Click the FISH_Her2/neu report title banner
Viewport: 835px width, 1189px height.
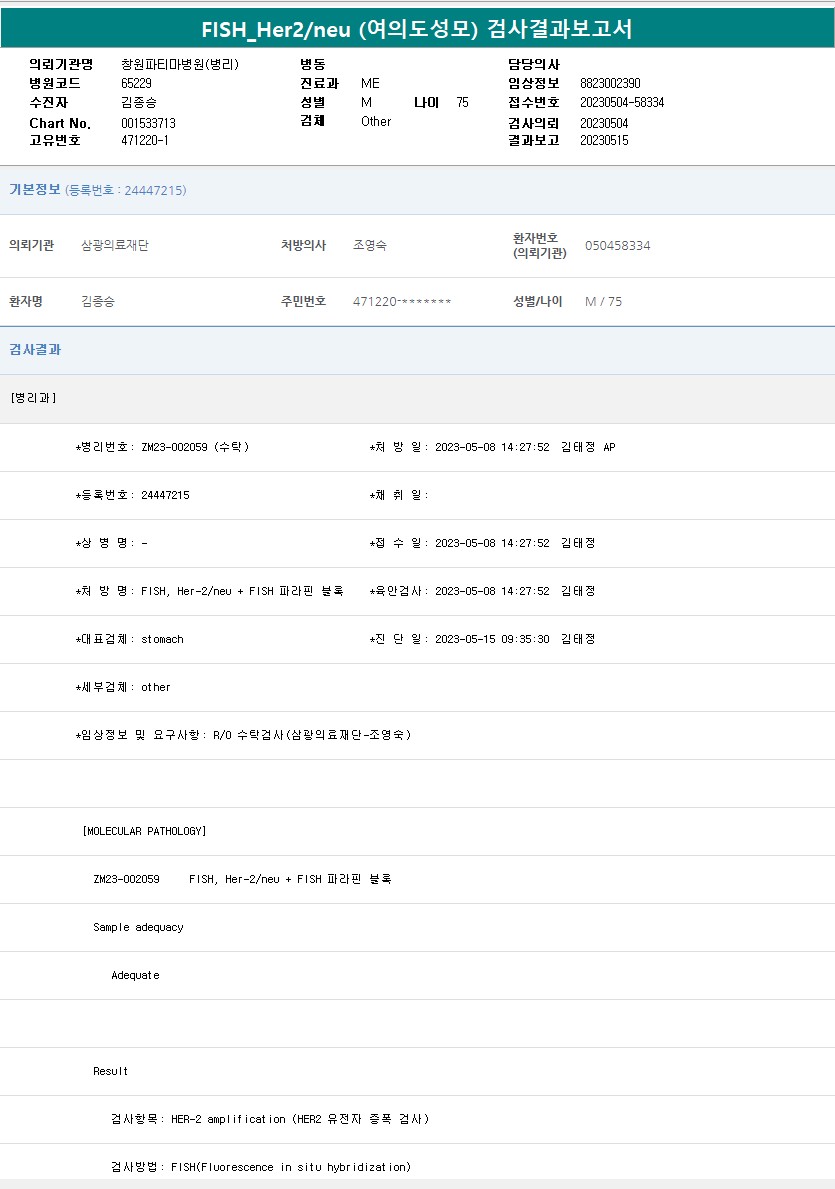417,29
